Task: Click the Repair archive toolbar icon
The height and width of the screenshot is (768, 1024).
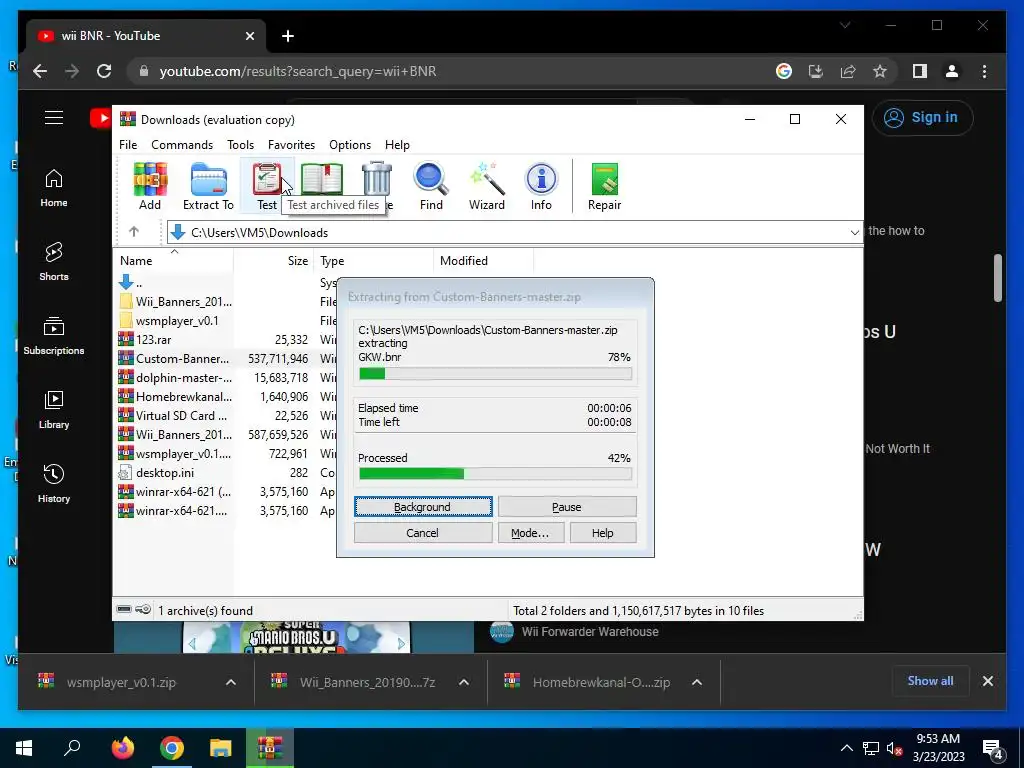Action: pos(604,186)
